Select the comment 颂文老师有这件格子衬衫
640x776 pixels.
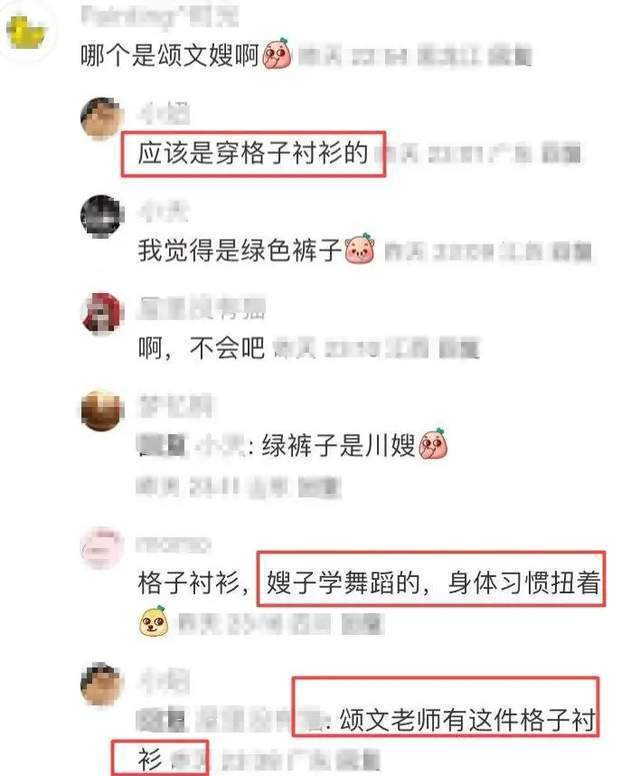pos(467,720)
